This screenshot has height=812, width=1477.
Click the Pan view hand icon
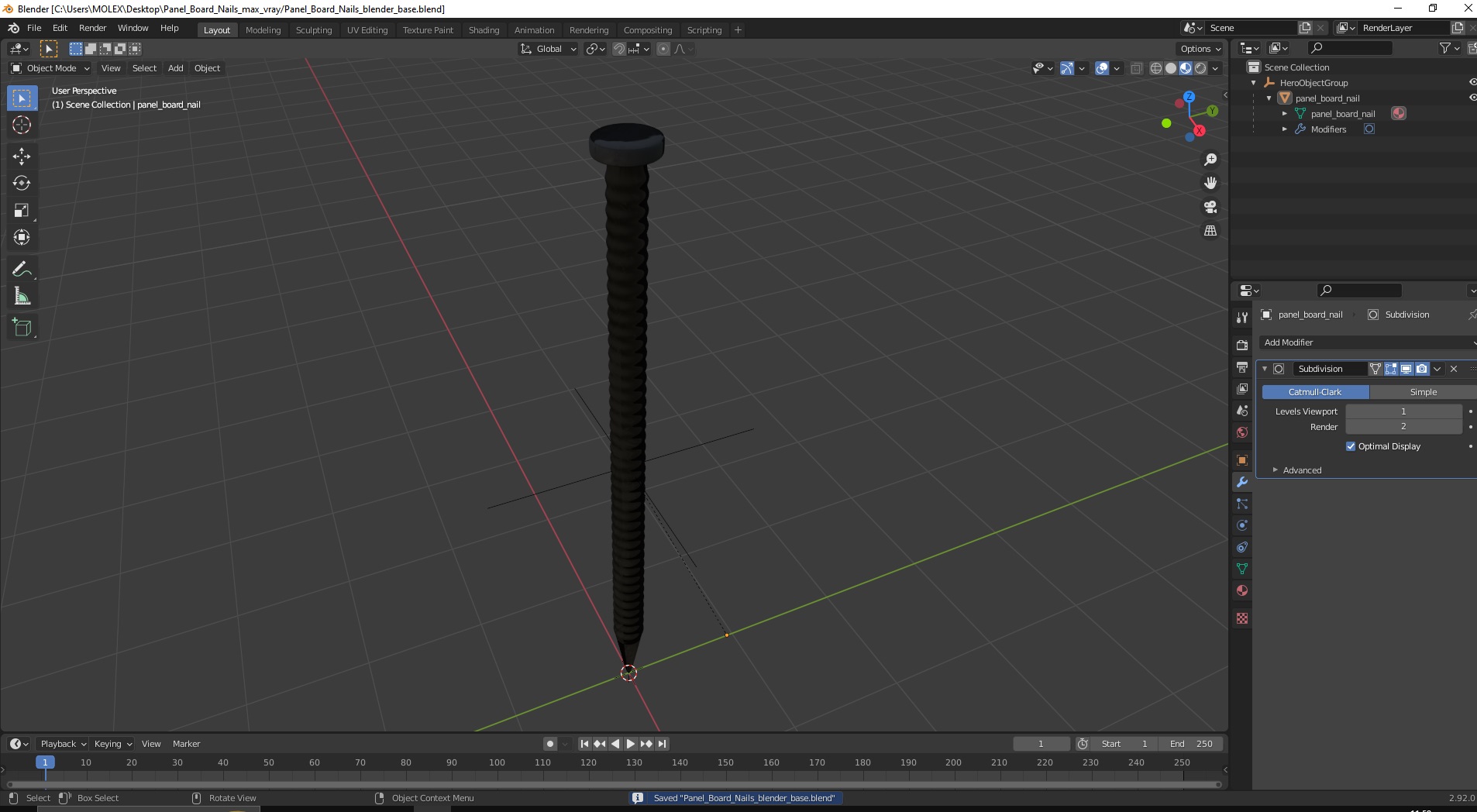tap(1210, 183)
